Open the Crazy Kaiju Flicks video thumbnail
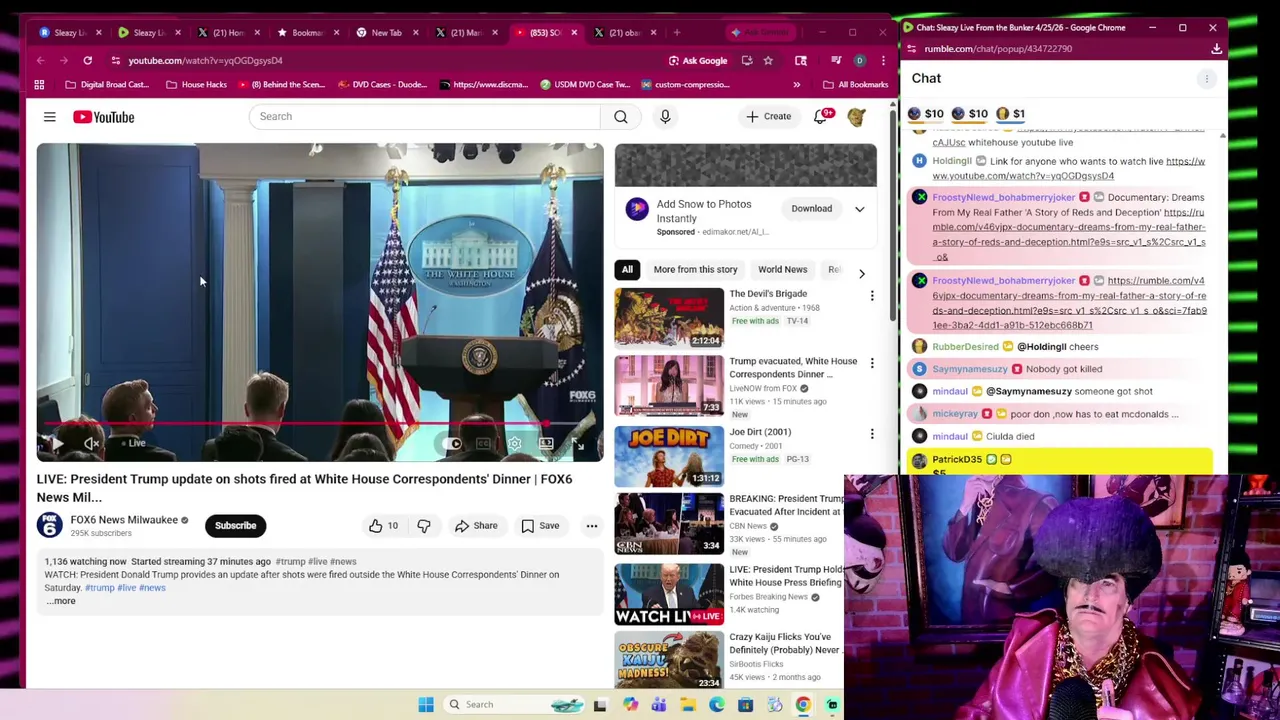 669,661
